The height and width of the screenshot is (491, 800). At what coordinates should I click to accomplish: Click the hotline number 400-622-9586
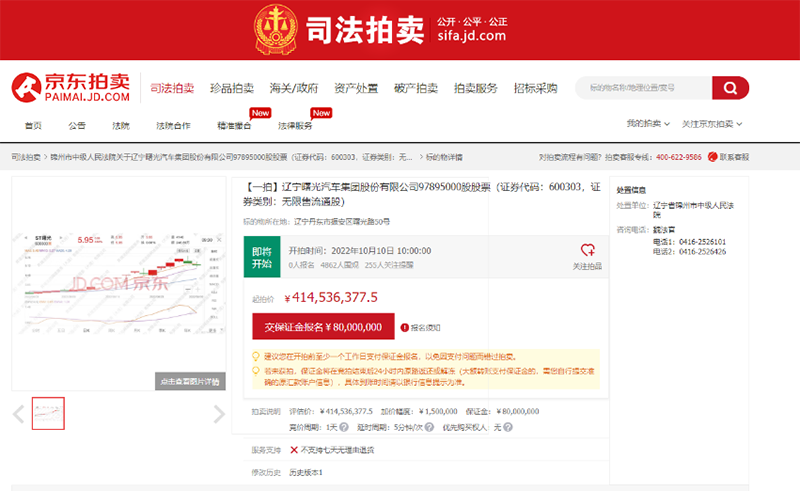tap(679, 157)
